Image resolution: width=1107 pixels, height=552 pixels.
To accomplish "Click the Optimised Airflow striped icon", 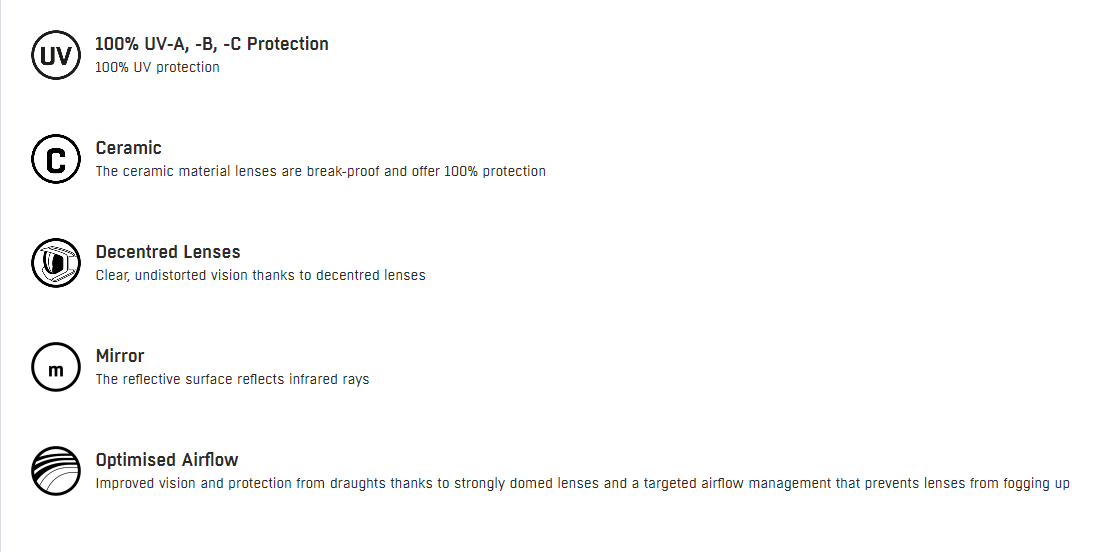I will 56,471.
